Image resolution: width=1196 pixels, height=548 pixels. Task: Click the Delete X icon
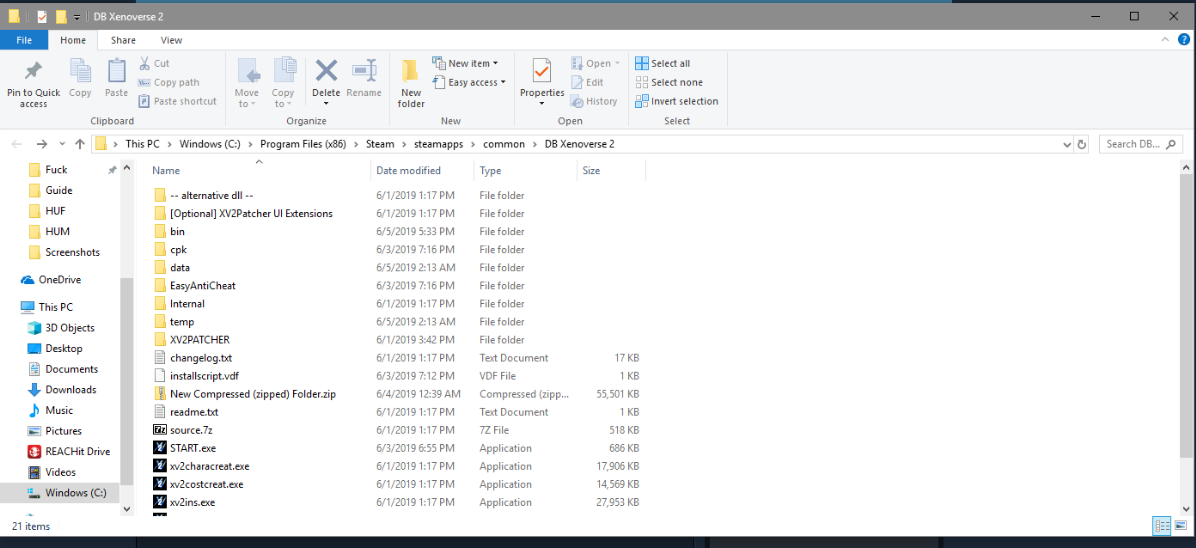(x=326, y=71)
